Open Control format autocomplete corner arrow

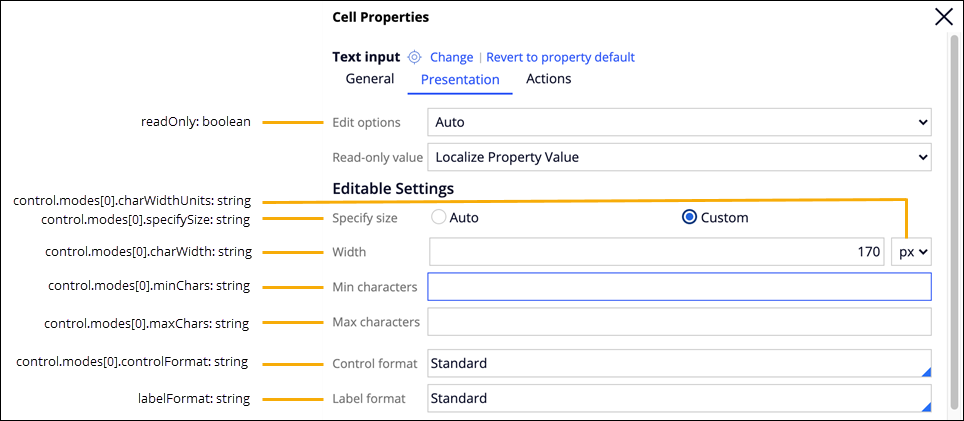coord(926,371)
